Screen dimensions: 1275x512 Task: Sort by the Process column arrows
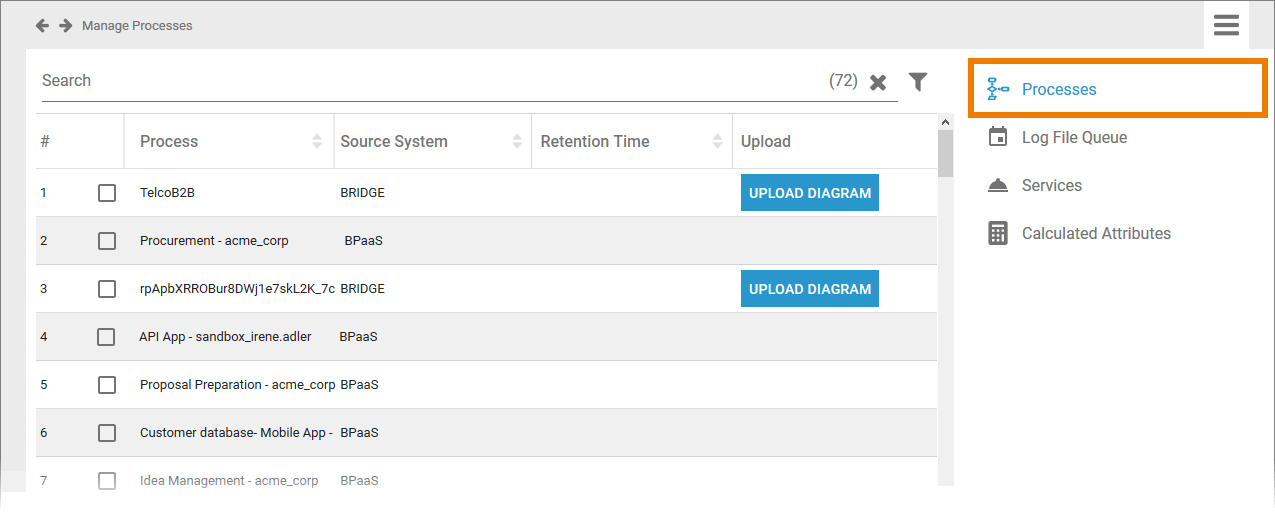pyautogui.click(x=317, y=141)
